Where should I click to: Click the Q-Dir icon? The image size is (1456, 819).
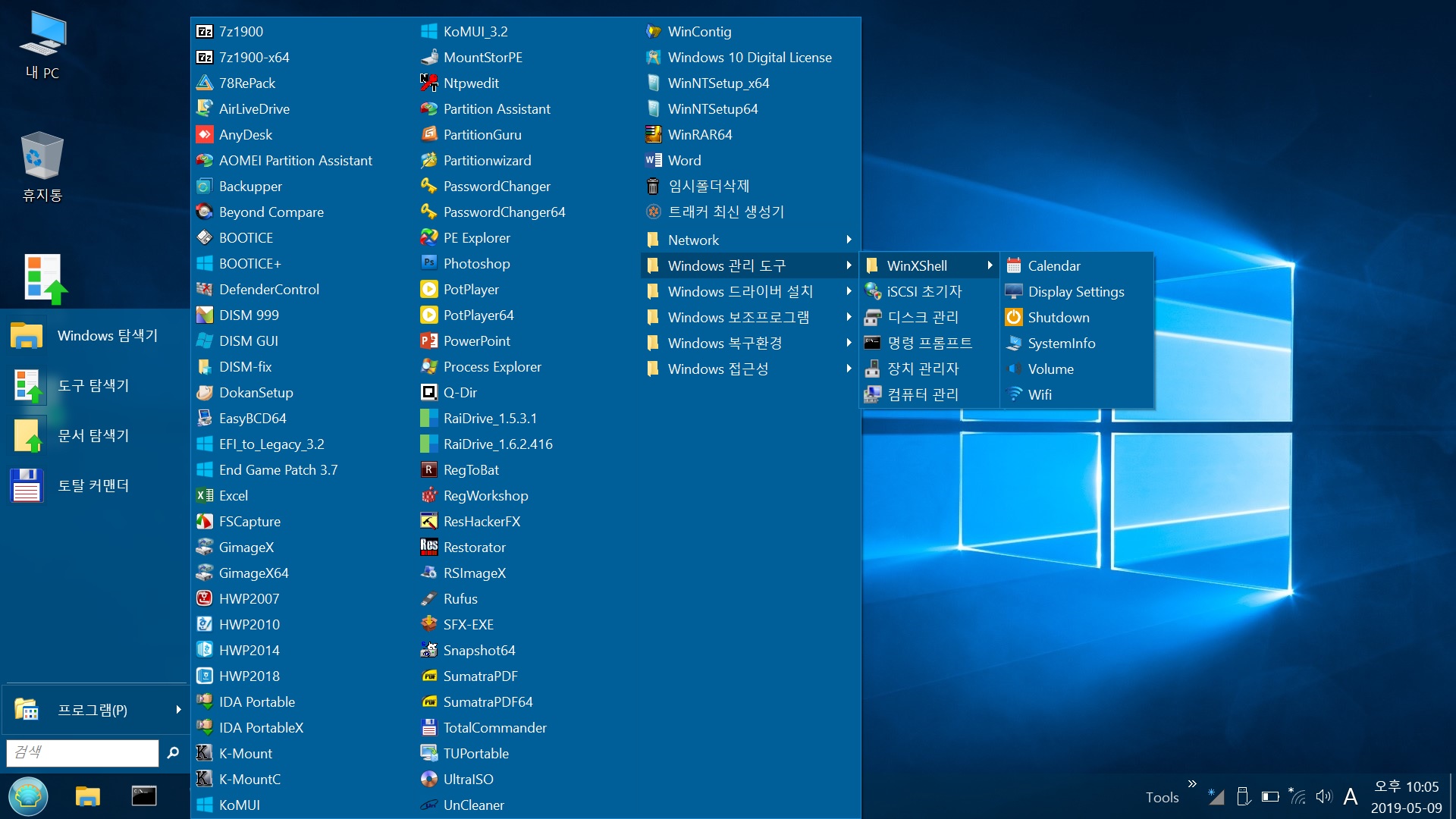[x=429, y=392]
